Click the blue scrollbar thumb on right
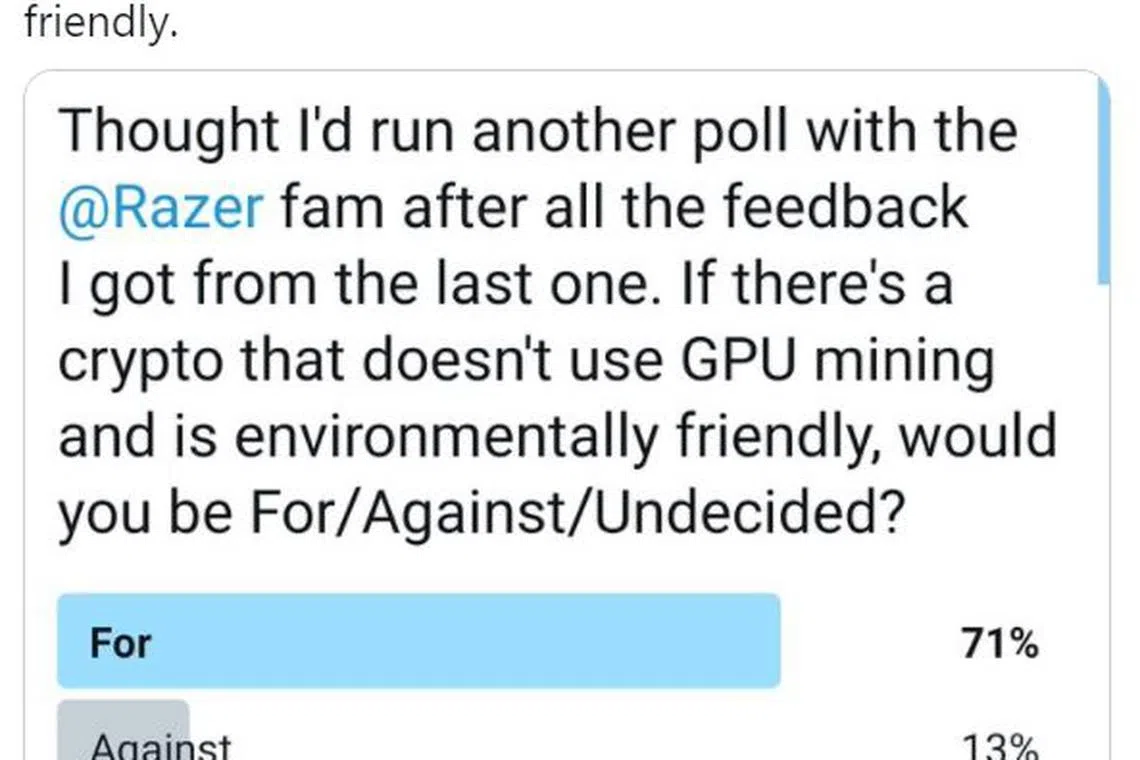Screen dimensions: 1140x760 1103,180
